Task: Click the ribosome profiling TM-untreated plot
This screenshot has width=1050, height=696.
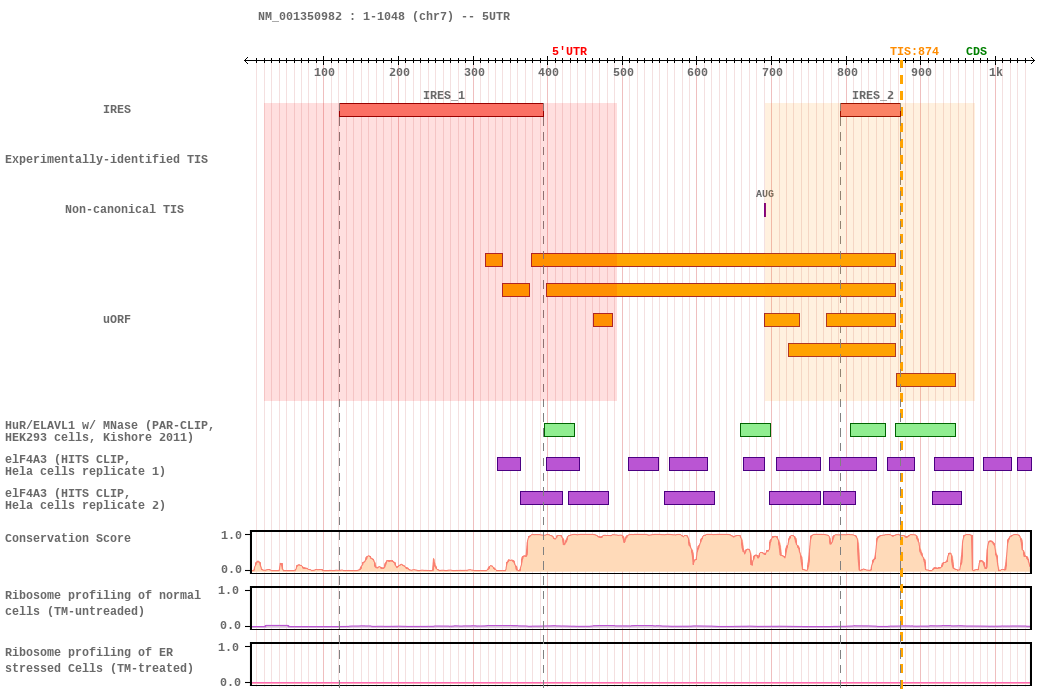Action: point(641,608)
